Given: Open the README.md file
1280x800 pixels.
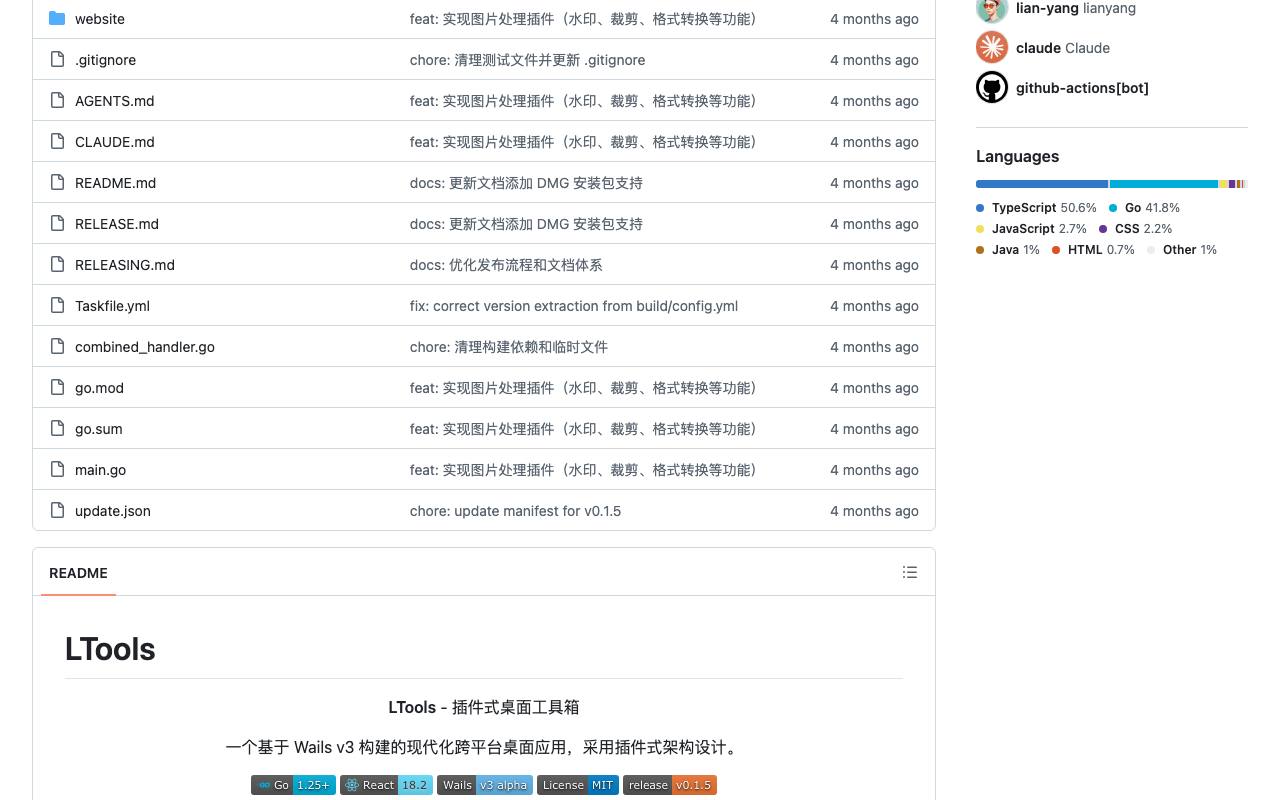Looking at the screenshot, I should [115, 183].
